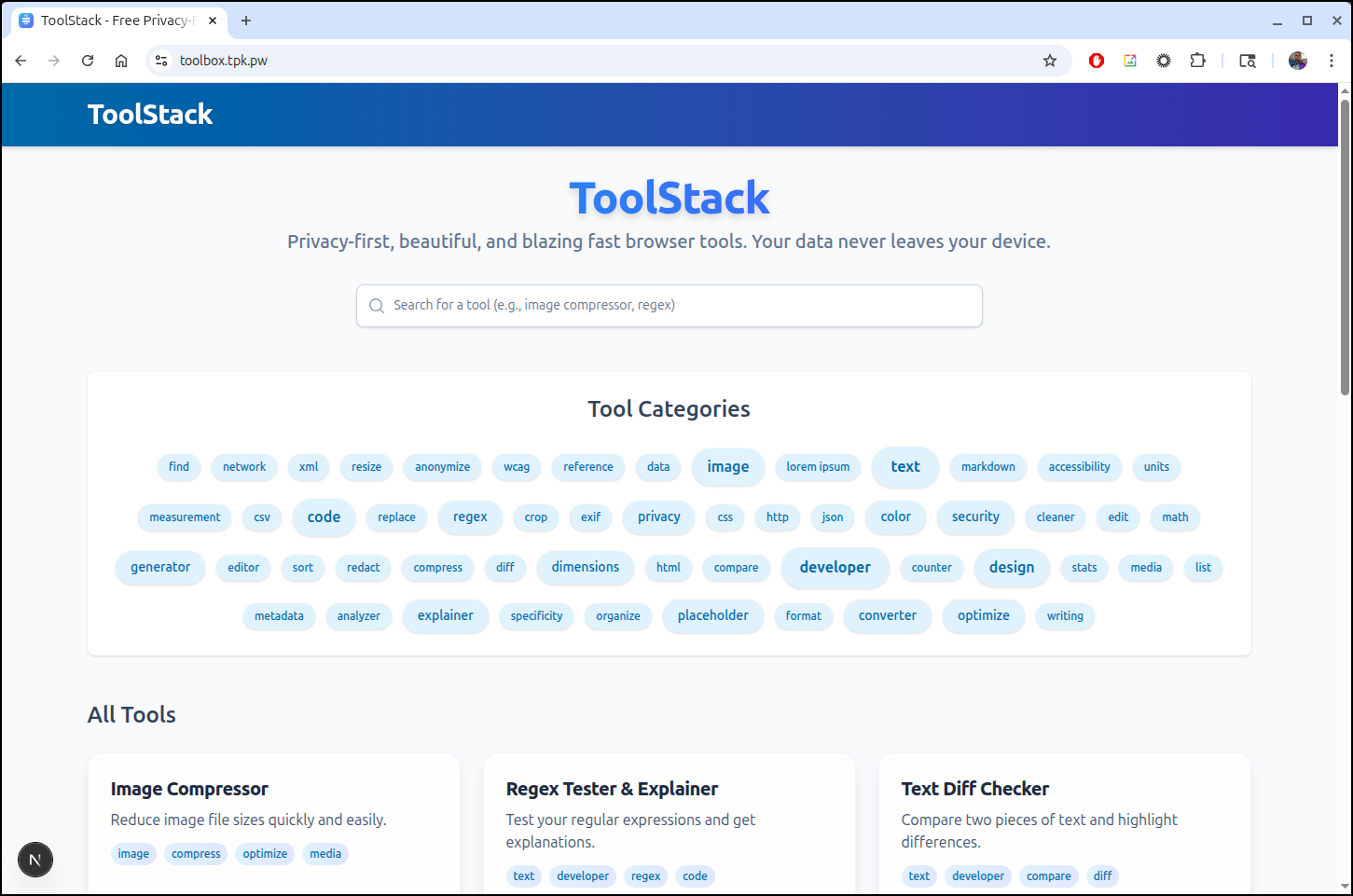Viewport: 1353px width, 896px height.
Task: Filter by the 'privacy' category tag
Action: (658, 517)
